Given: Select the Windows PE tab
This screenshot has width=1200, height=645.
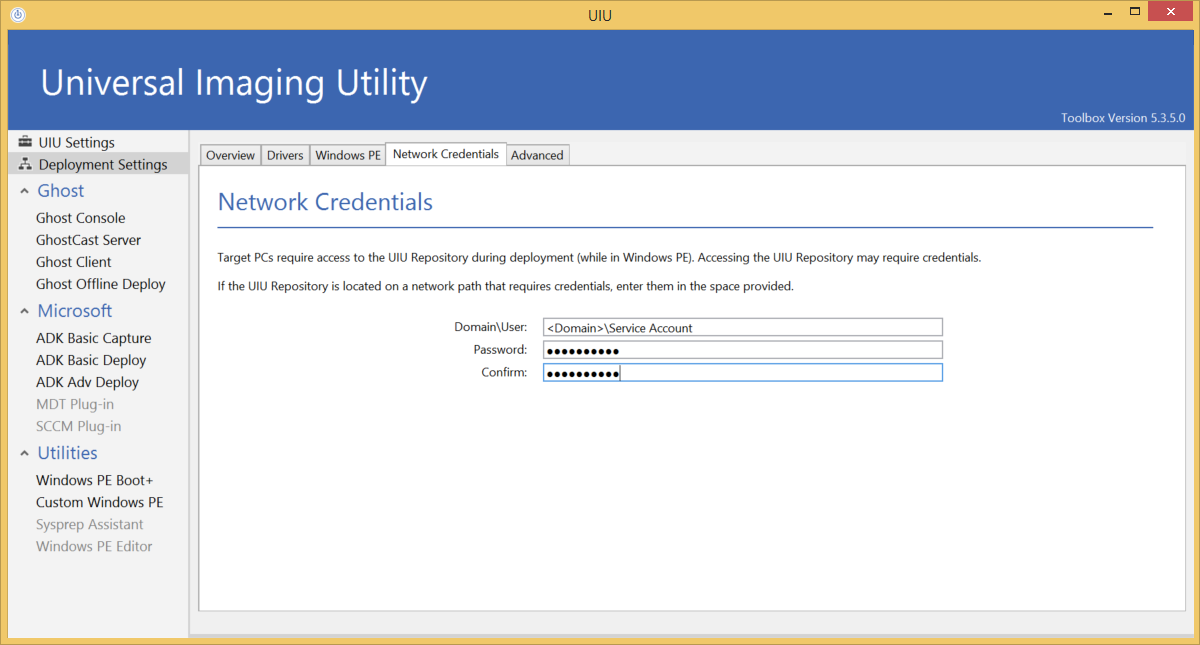Looking at the screenshot, I should tap(347, 155).
